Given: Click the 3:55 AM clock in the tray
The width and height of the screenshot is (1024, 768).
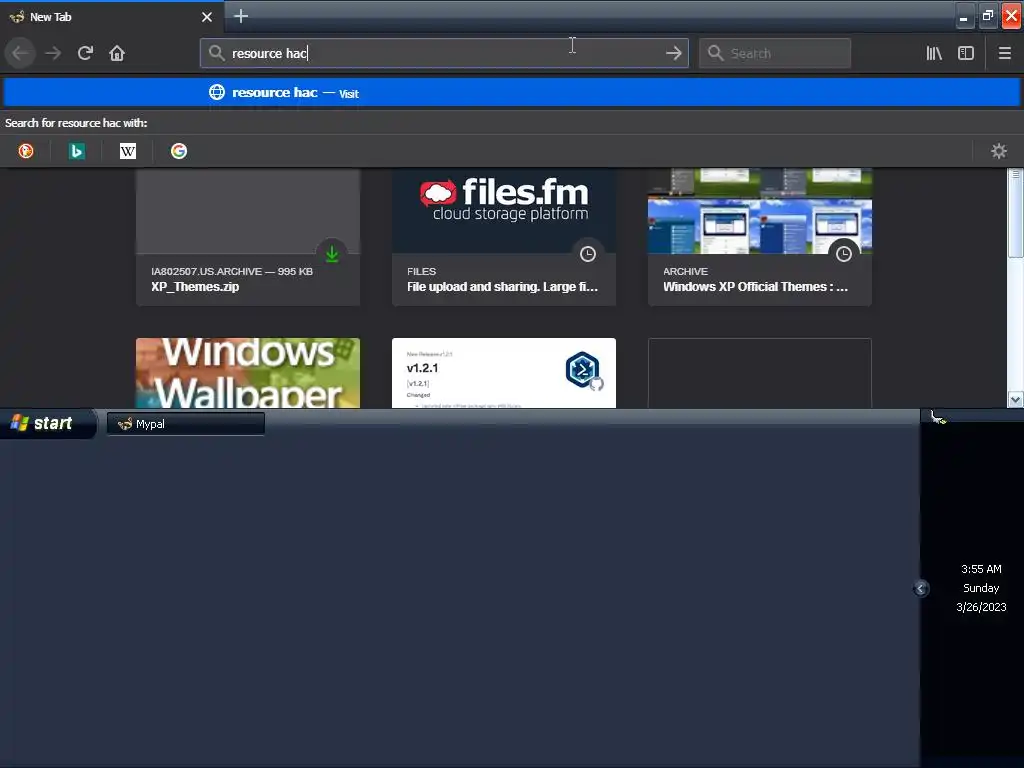Looking at the screenshot, I should click(981, 569).
